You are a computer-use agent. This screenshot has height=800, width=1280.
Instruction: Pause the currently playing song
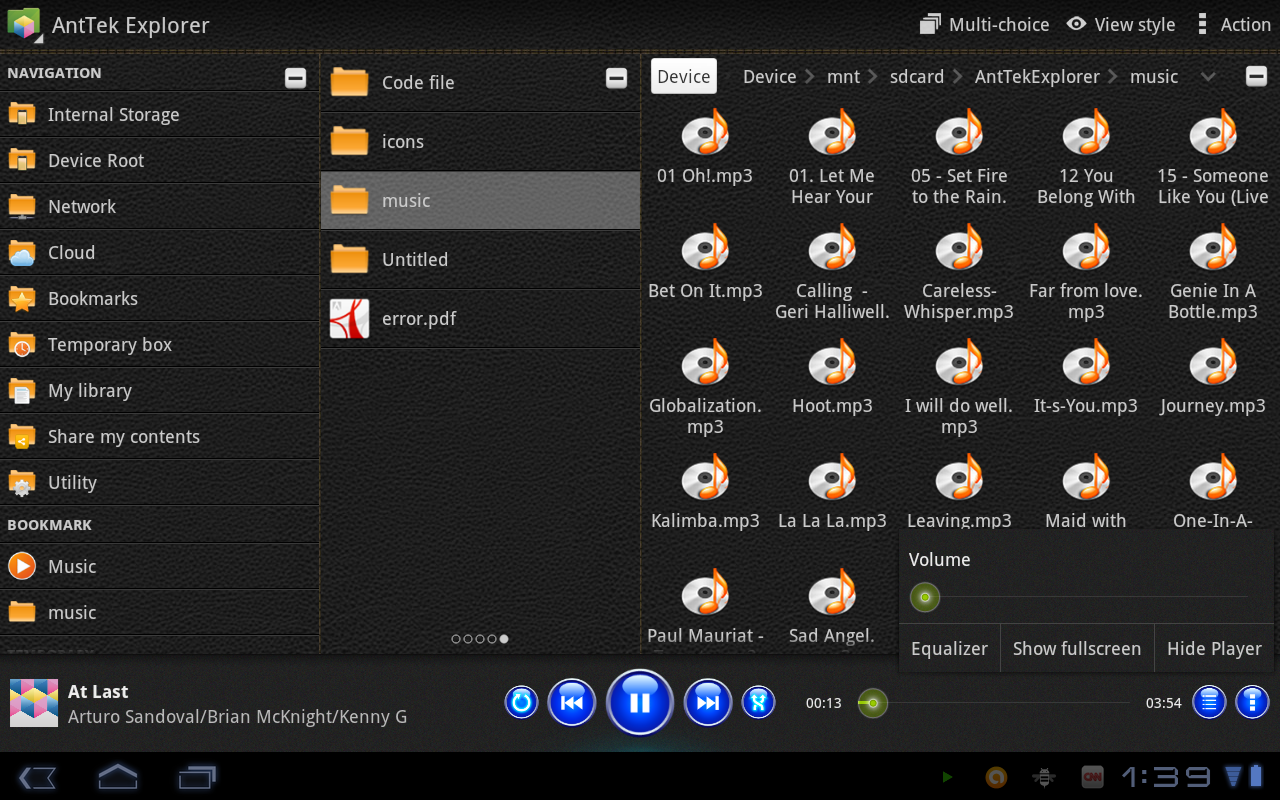[x=640, y=702]
